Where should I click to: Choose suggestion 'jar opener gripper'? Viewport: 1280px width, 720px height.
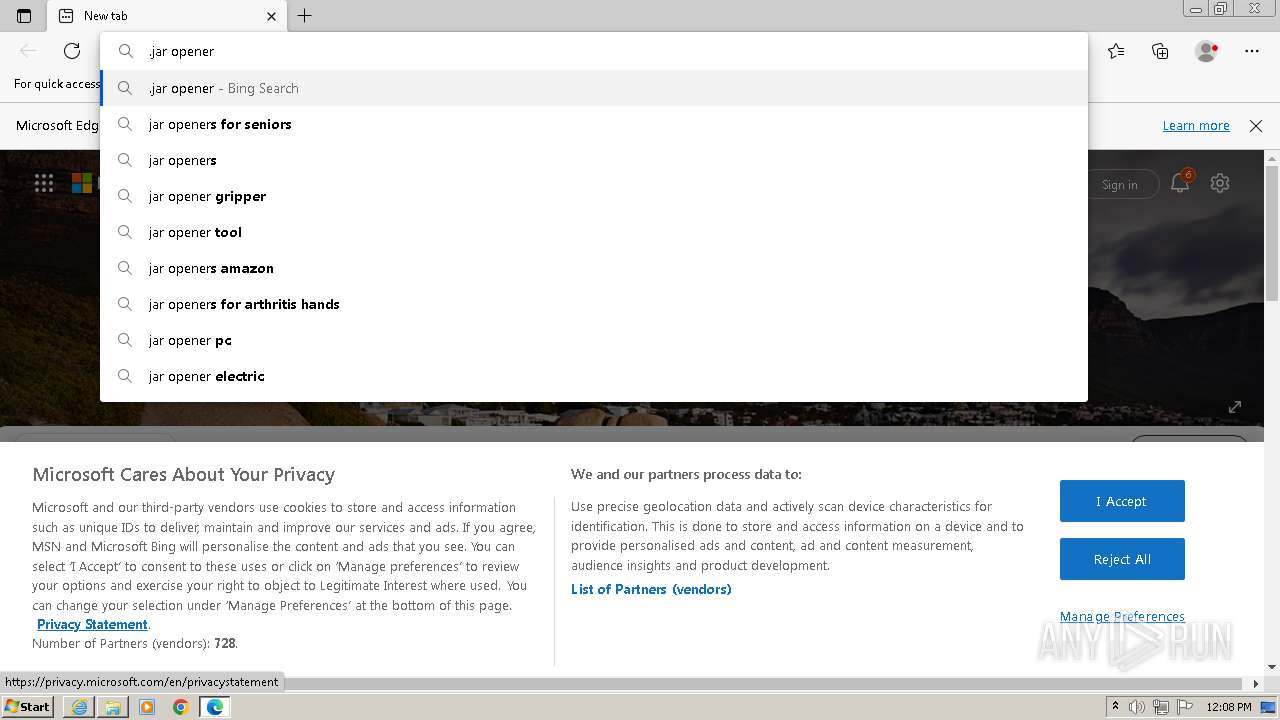pyautogui.click(x=594, y=196)
